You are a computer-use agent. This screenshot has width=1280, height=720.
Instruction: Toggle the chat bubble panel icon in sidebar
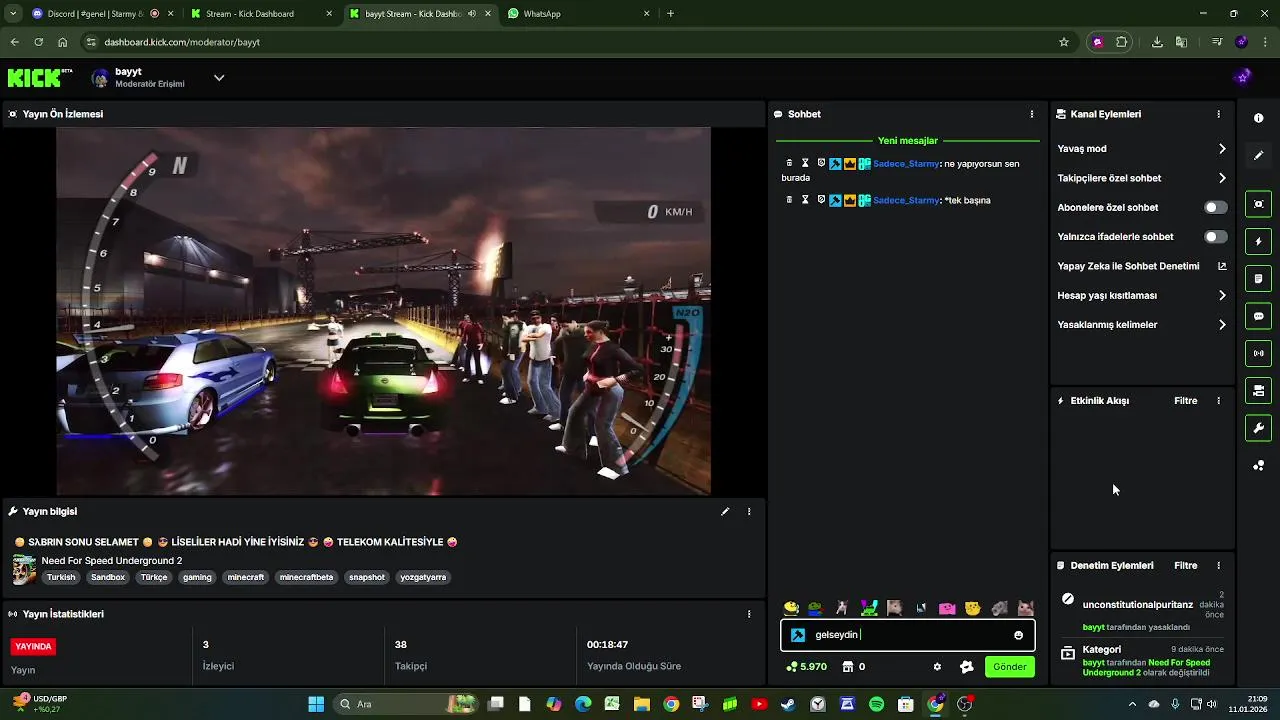pos(1258,316)
